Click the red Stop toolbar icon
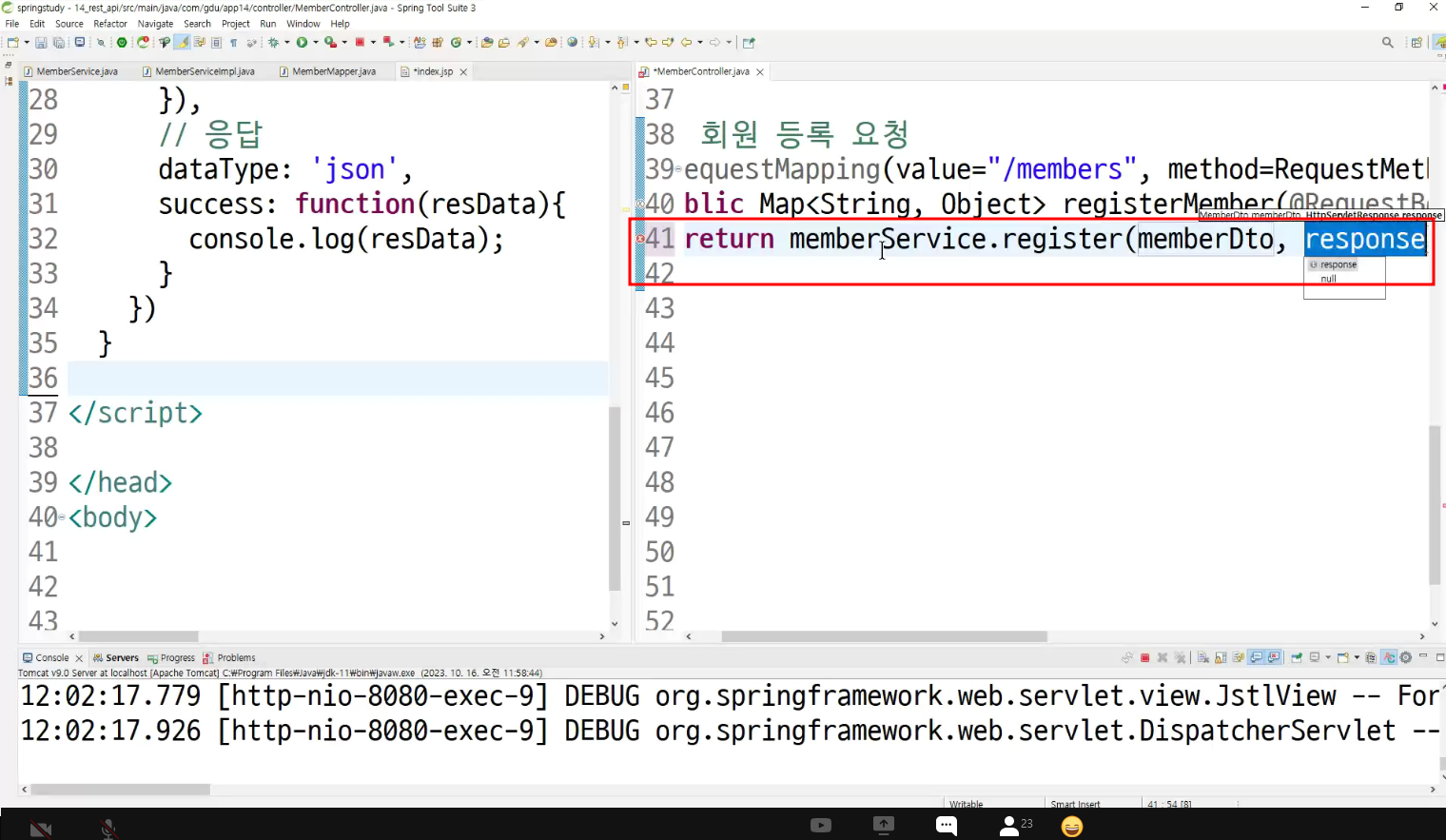Viewport: 1446px width, 840px height. tap(360, 43)
